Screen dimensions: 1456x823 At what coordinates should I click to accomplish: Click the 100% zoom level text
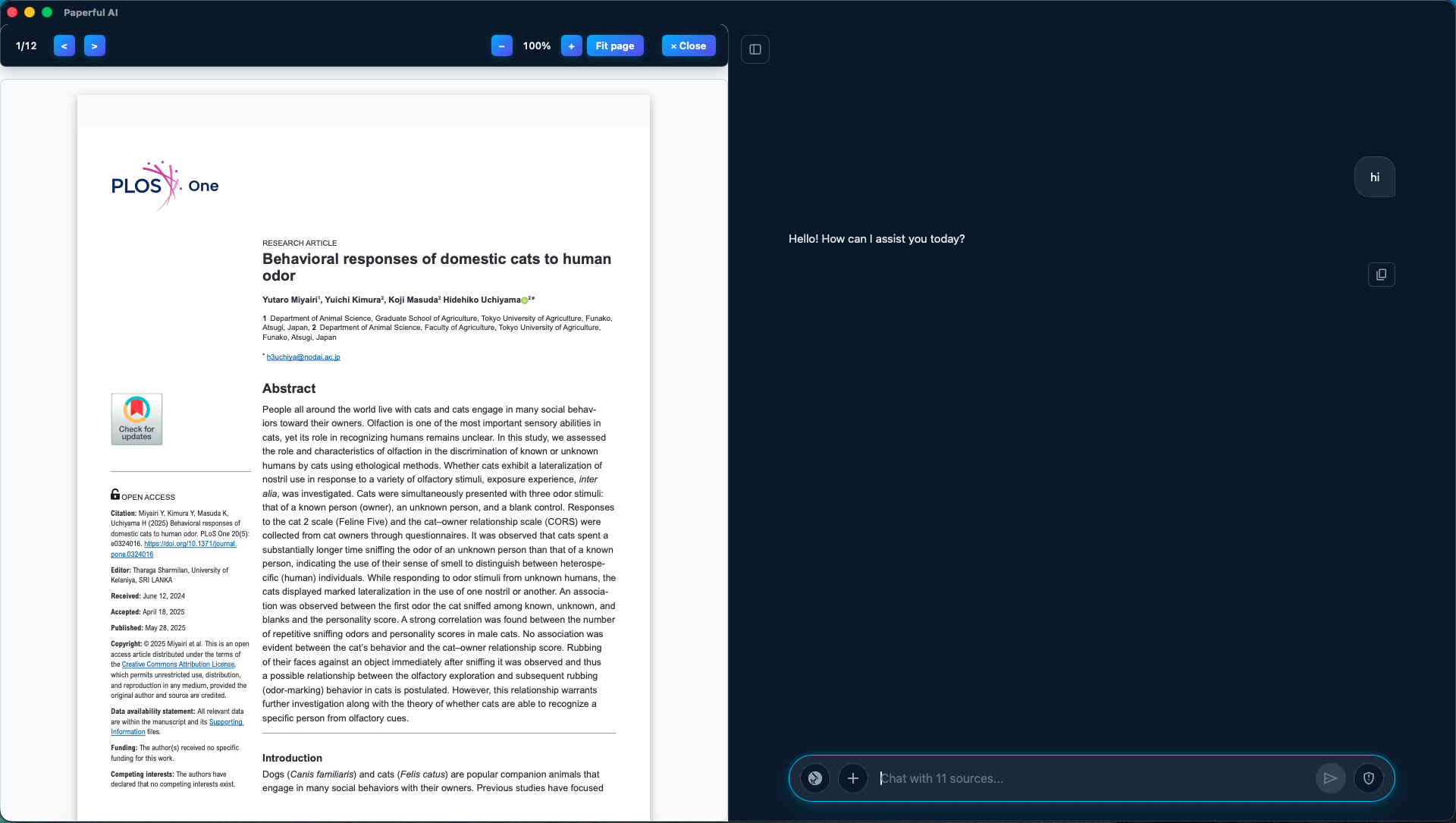[537, 46]
